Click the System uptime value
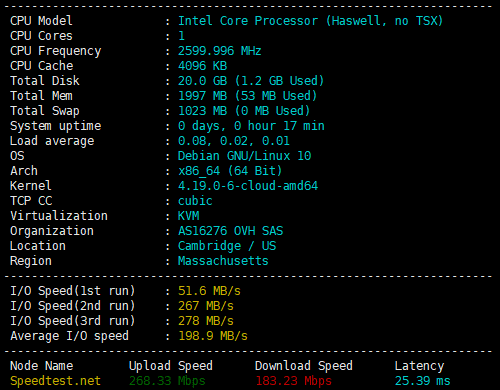Screen dimensions: 500x390 pyautogui.click(x=251, y=126)
